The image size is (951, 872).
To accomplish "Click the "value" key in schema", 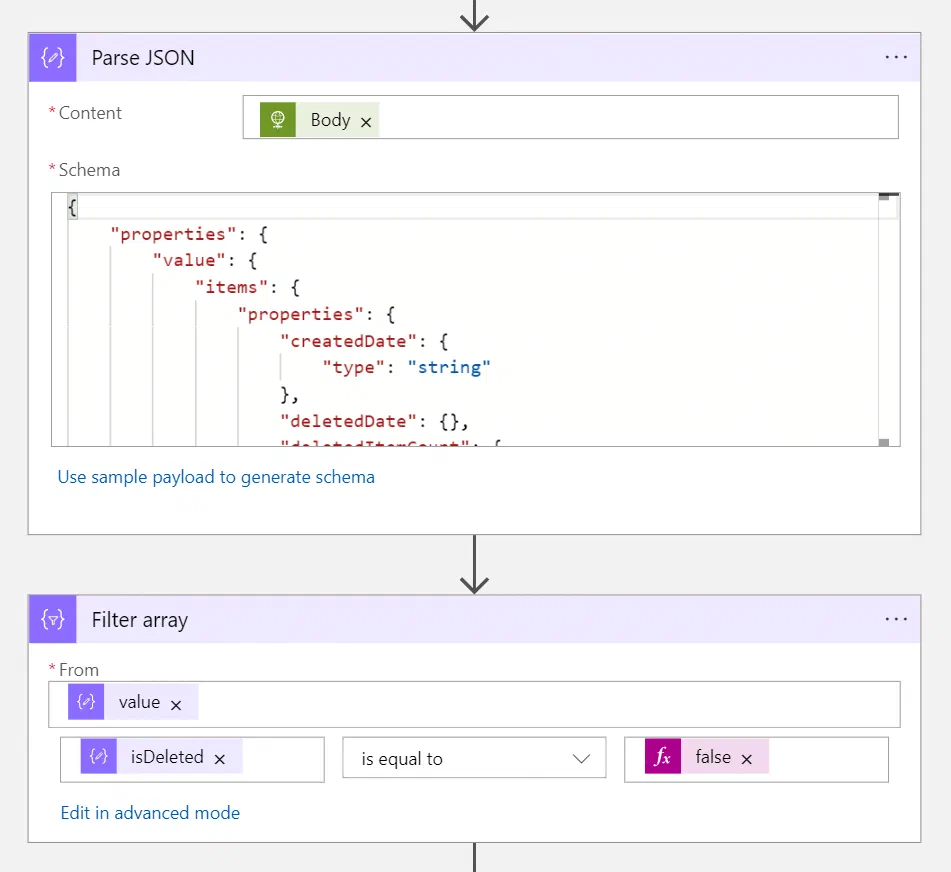I will coord(189,261).
